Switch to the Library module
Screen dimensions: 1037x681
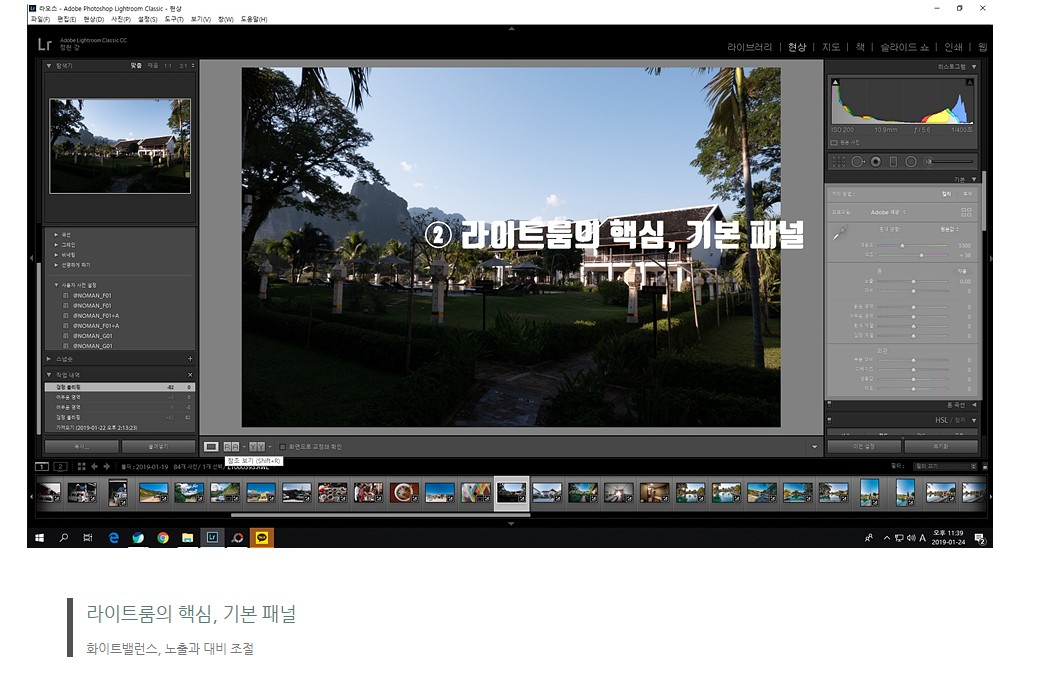(749, 47)
